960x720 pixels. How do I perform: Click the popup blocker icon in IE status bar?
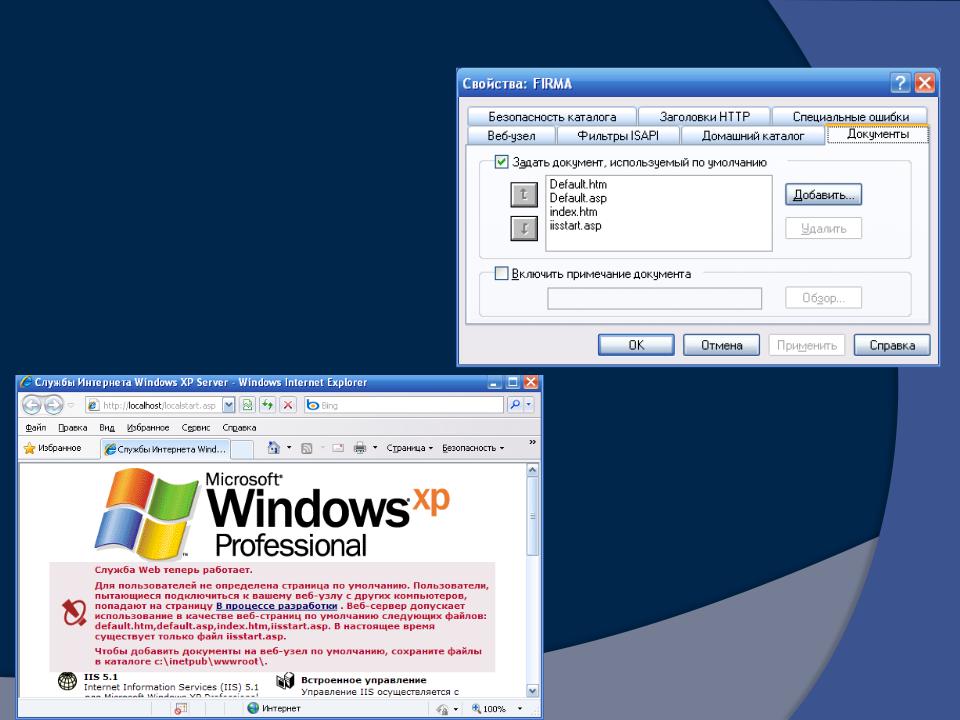(x=181, y=708)
